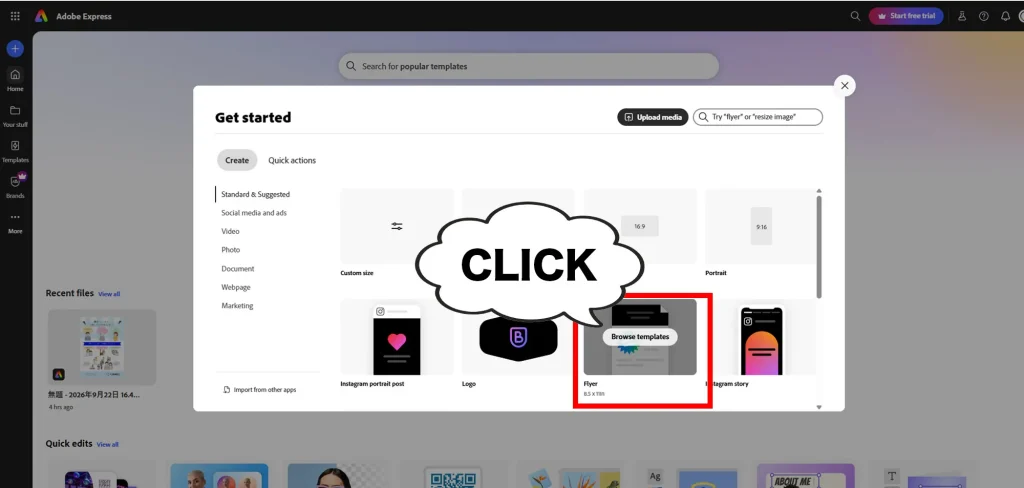Viewport: 1024px width, 488px height.
Task: Choose Instagram portrait post tile
Action: (396, 337)
